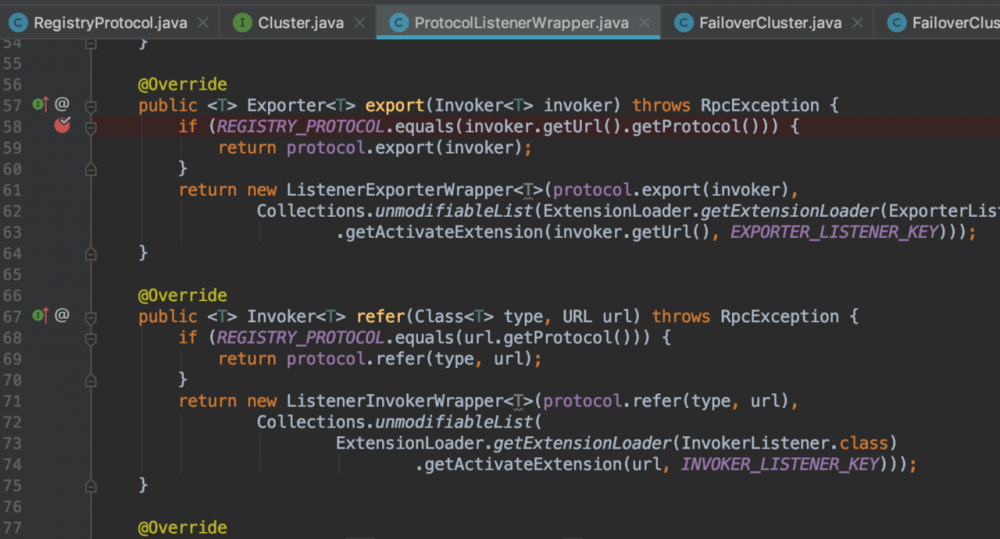Click REGISTRY_PROTOCOL constant on line 58
This screenshot has height=539, width=1000.
click(301, 126)
